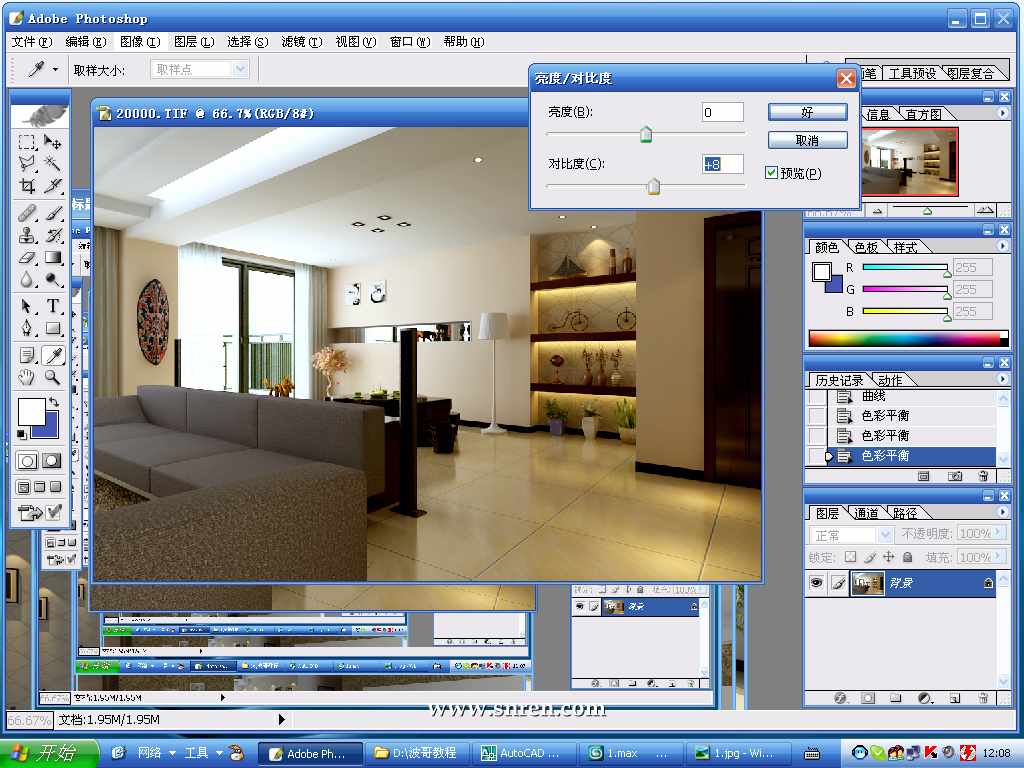This screenshot has width=1024, height=768.
Task: Open the History panel flyout menu
Action: tap(1002, 379)
